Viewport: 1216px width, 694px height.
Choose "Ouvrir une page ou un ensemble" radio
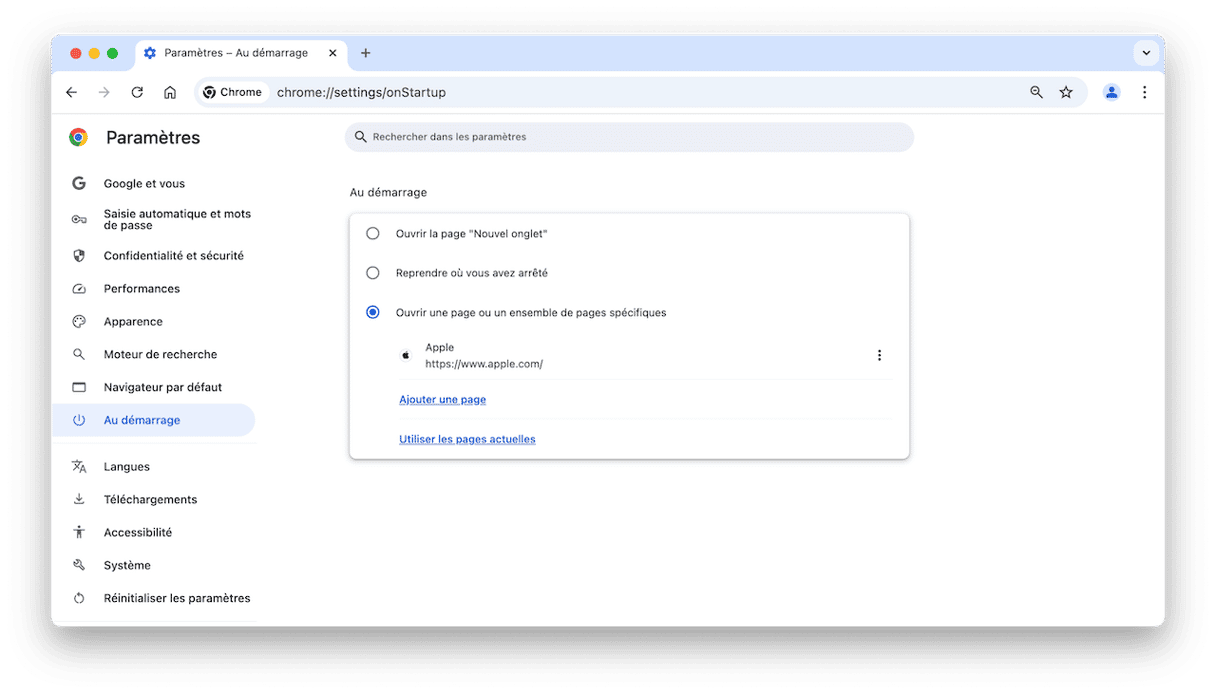point(373,312)
